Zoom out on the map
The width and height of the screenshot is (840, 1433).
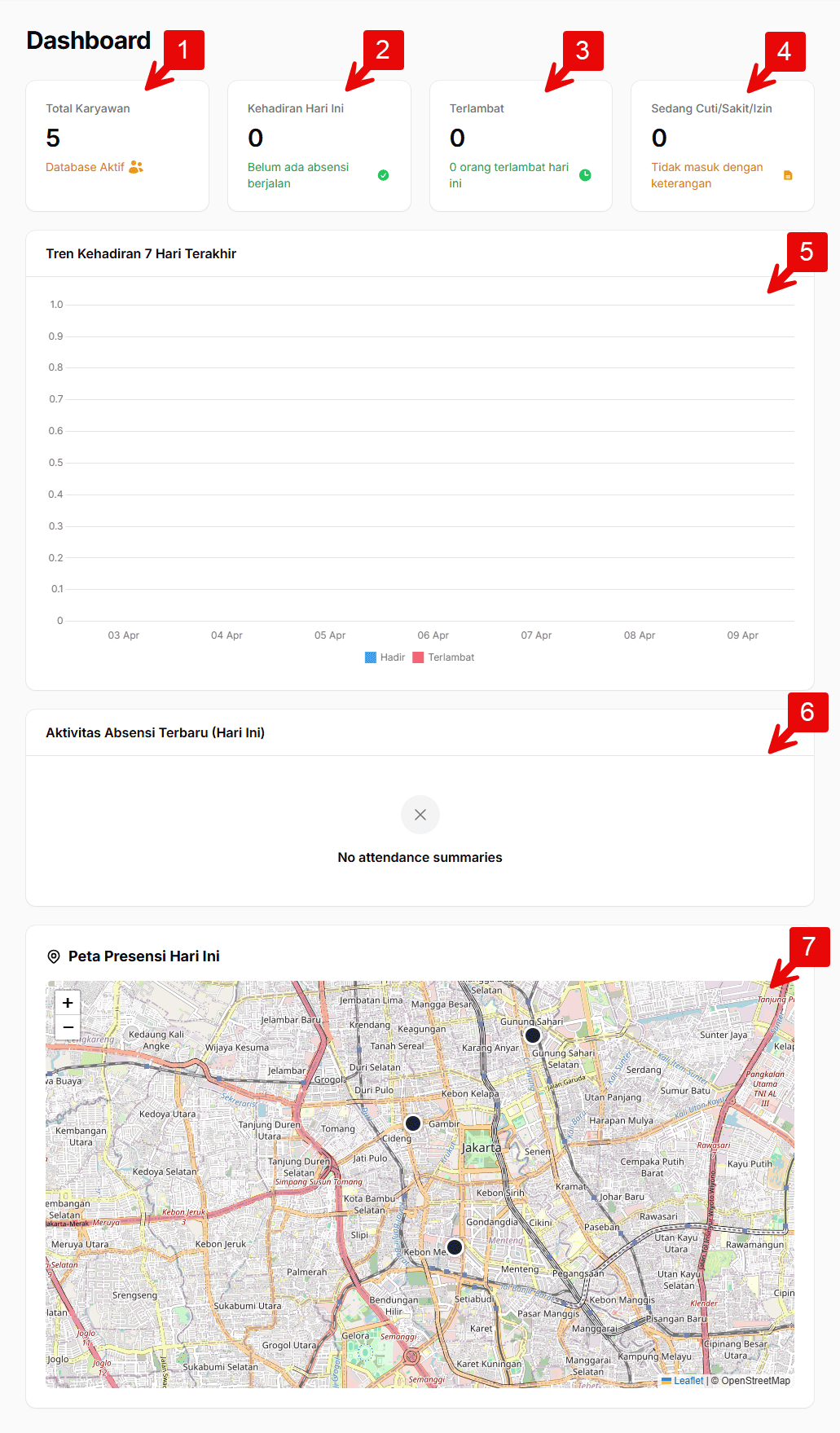tap(68, 1027)
